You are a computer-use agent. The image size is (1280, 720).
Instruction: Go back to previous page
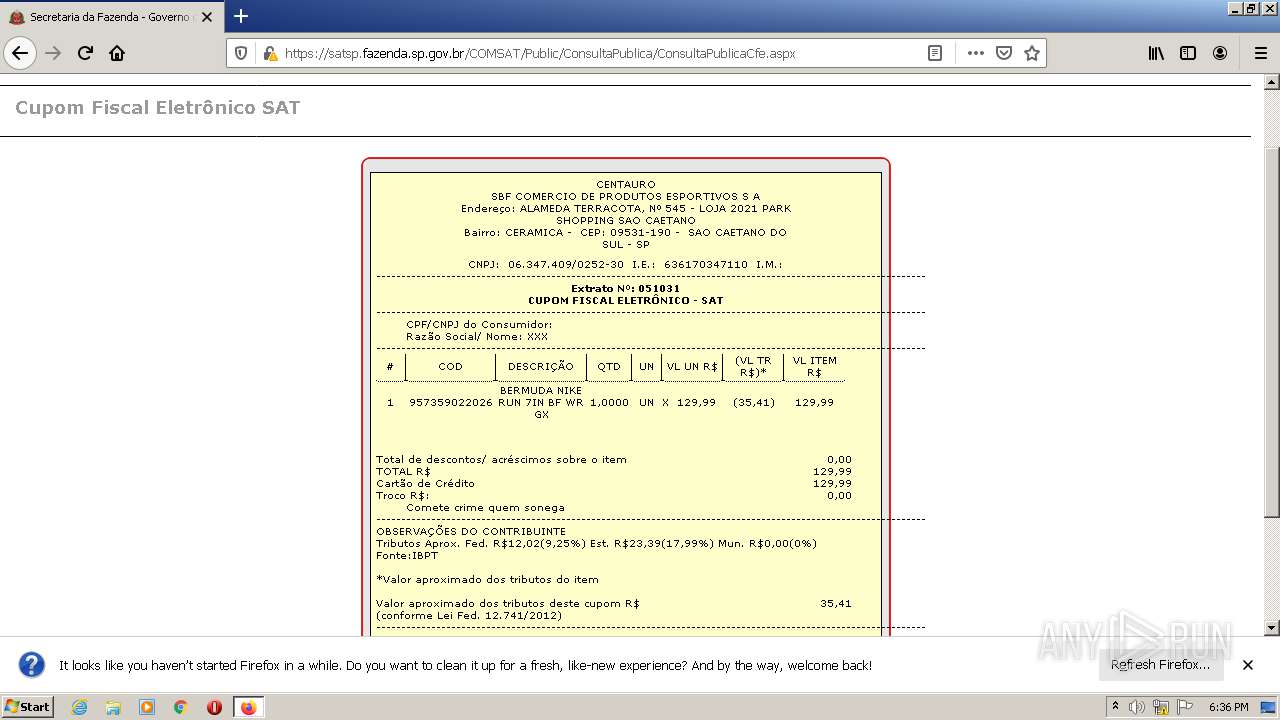[20, 53]
